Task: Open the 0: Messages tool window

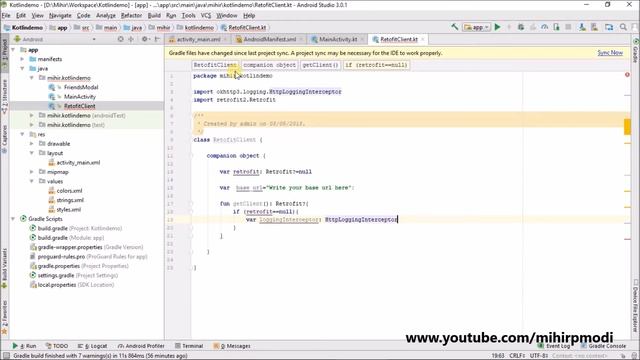Action: tap(232, 346)
